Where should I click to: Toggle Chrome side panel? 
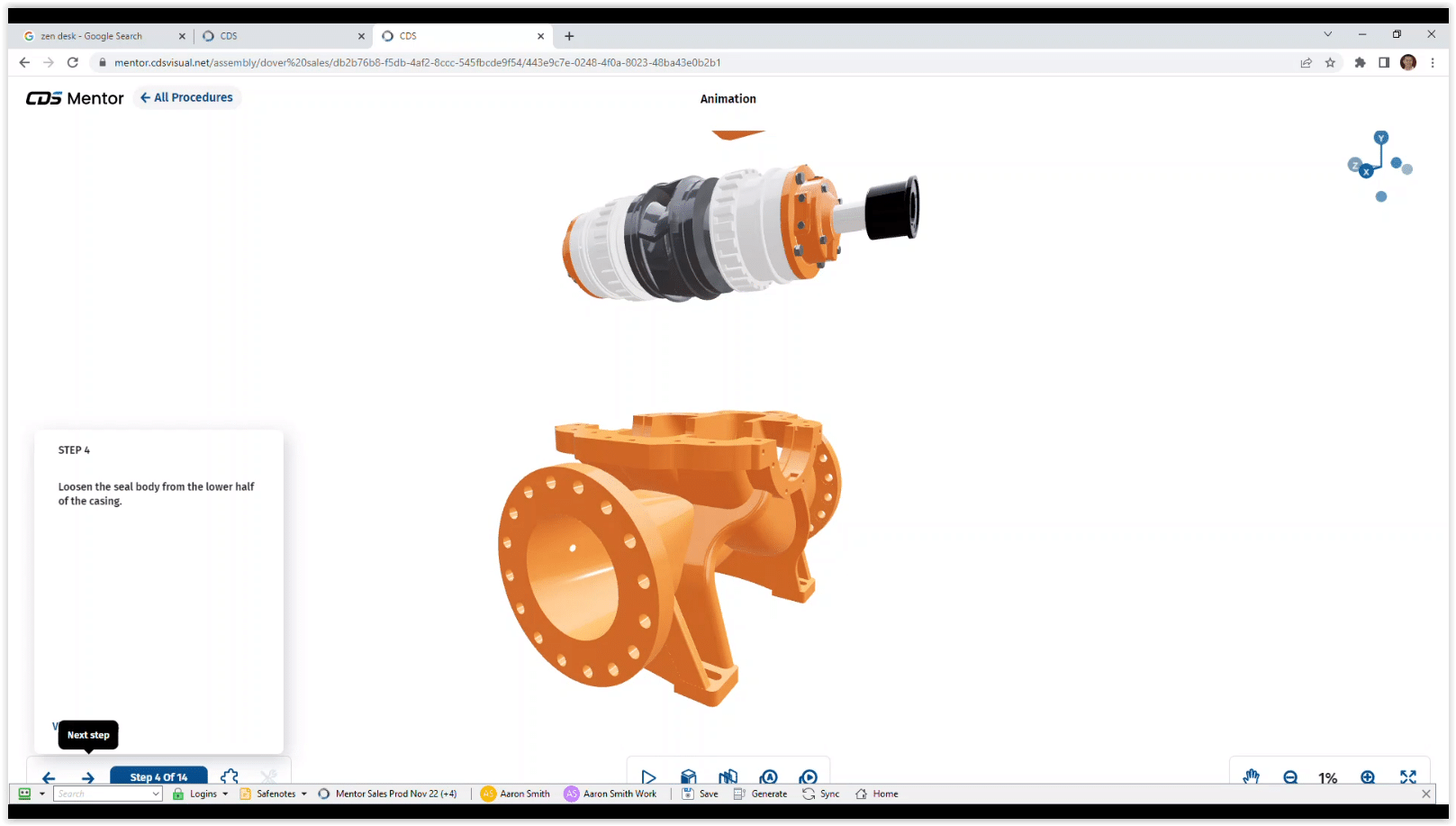coord(1384,62)
